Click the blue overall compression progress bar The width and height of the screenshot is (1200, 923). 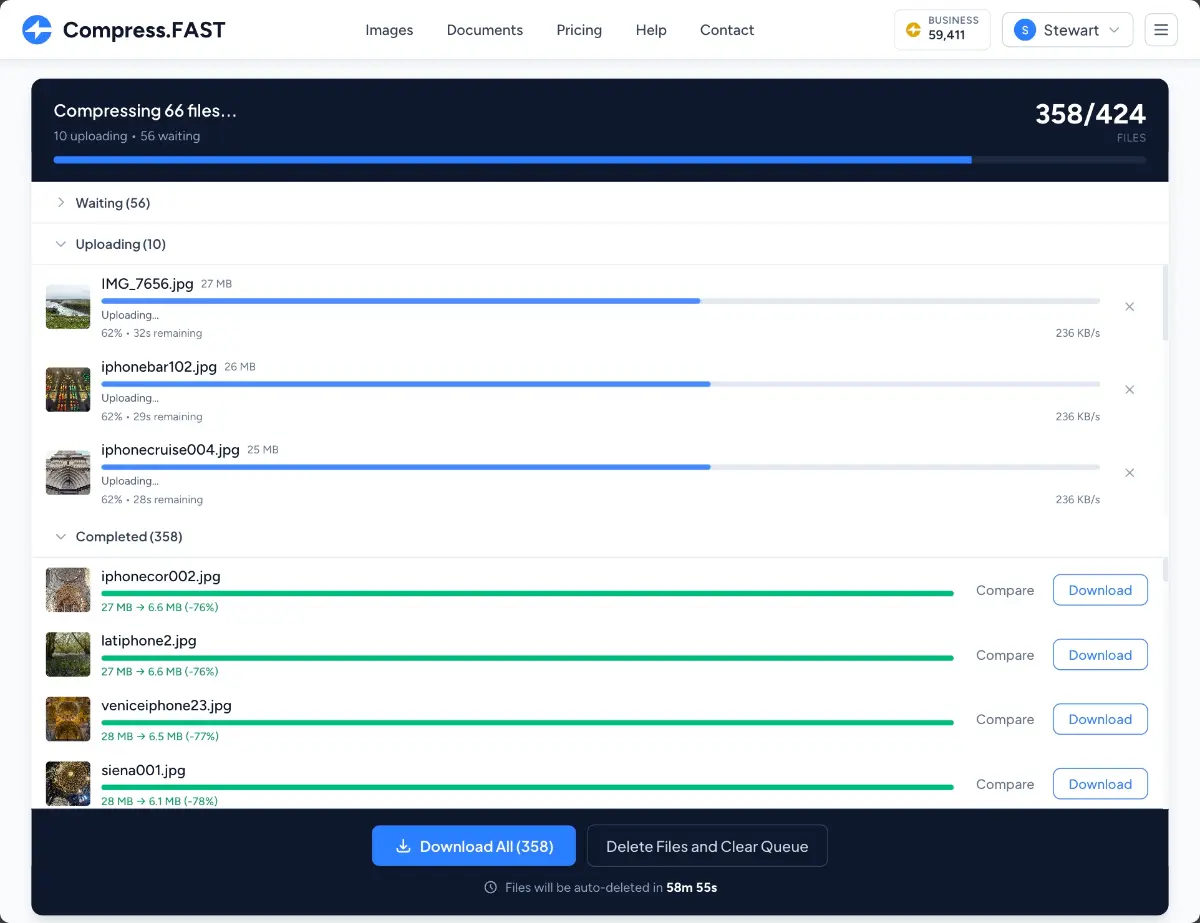[x=600, y=159]
